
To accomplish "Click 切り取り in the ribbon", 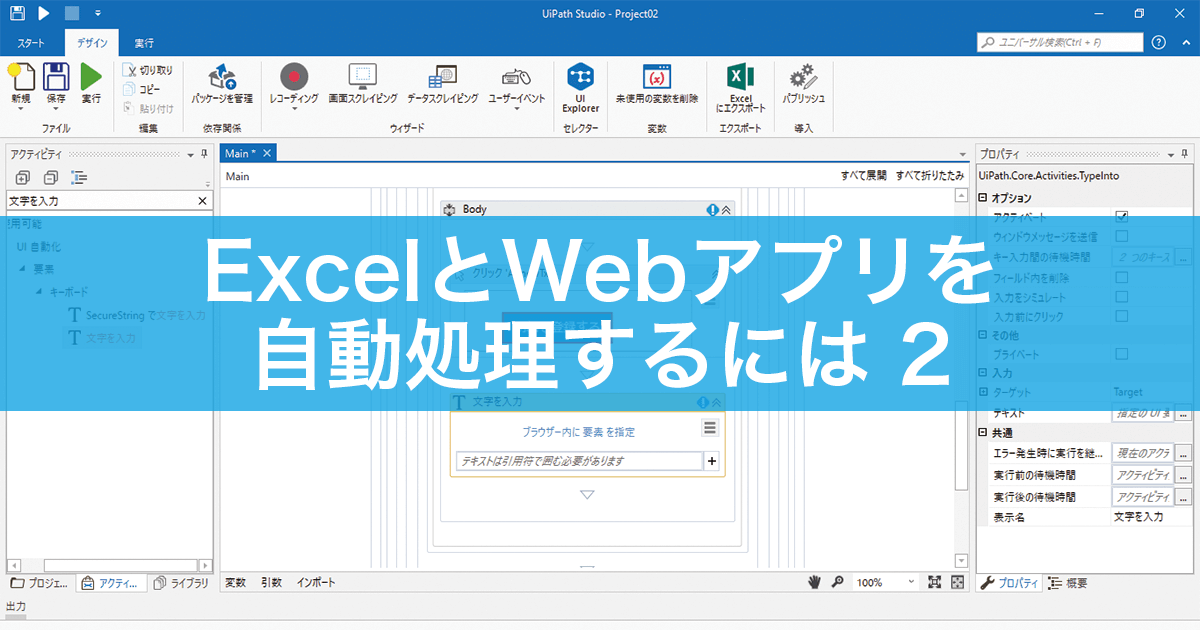I will [148, 70].
